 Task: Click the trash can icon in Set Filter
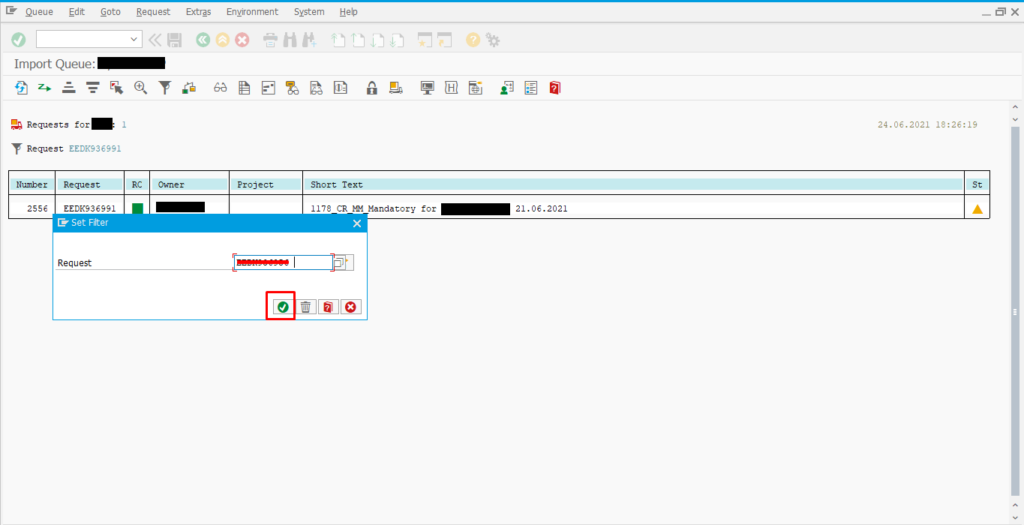click(x=306, y=307)
